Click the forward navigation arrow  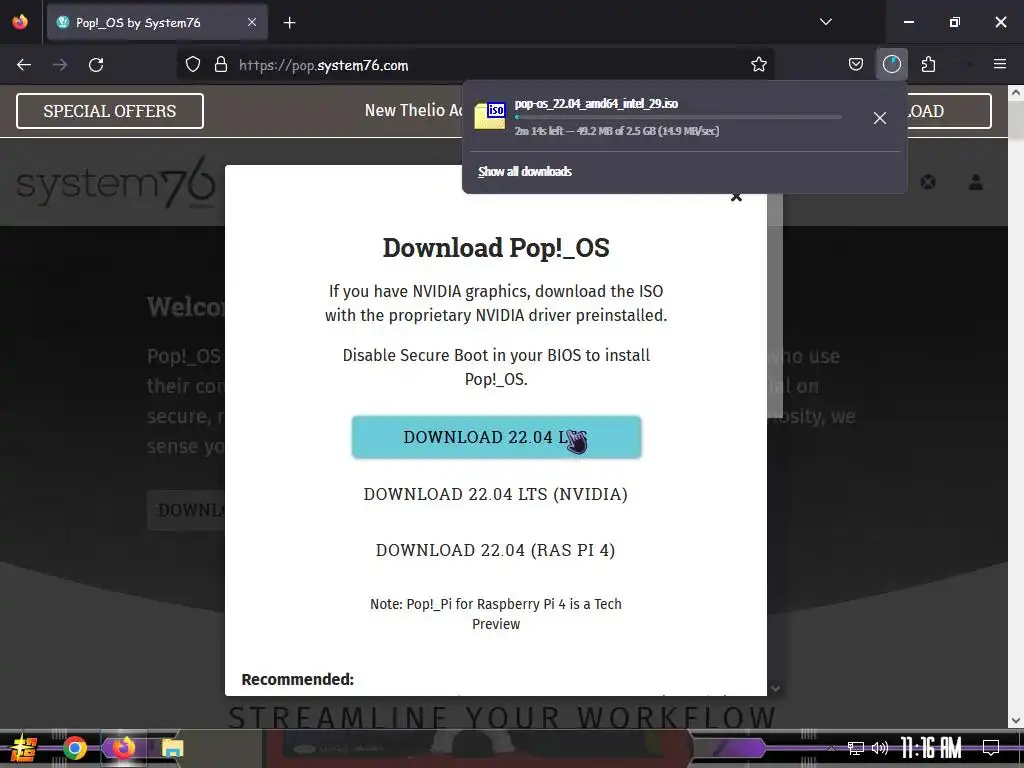[60, 65]
